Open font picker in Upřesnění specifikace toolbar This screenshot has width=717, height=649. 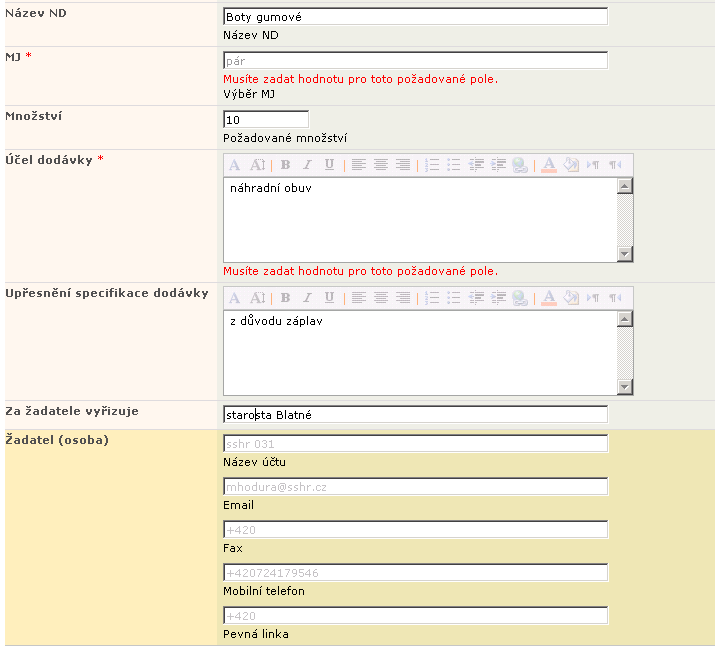coord(235,298)
